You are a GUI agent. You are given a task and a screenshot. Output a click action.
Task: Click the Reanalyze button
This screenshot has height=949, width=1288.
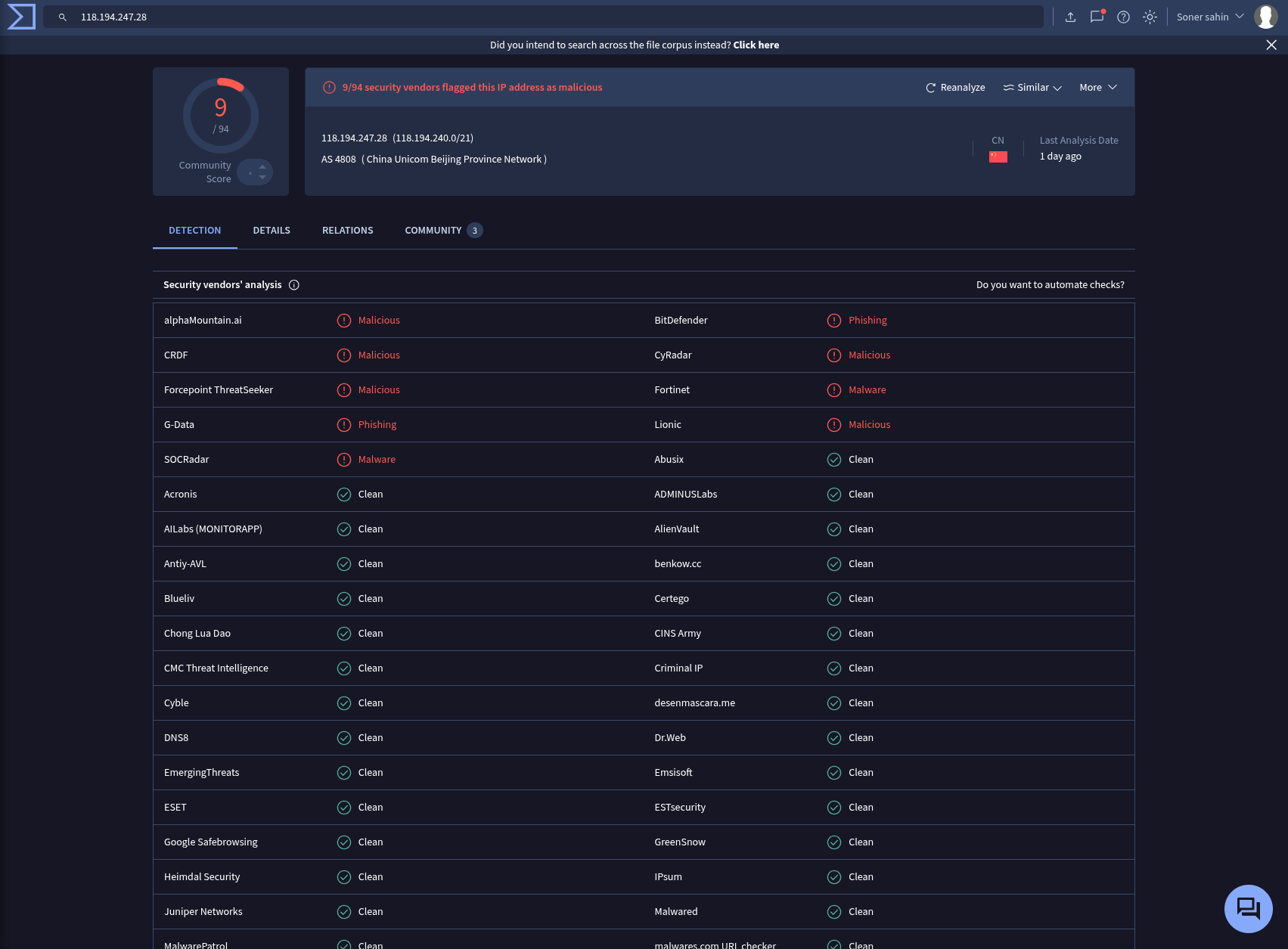click(955, 88)
